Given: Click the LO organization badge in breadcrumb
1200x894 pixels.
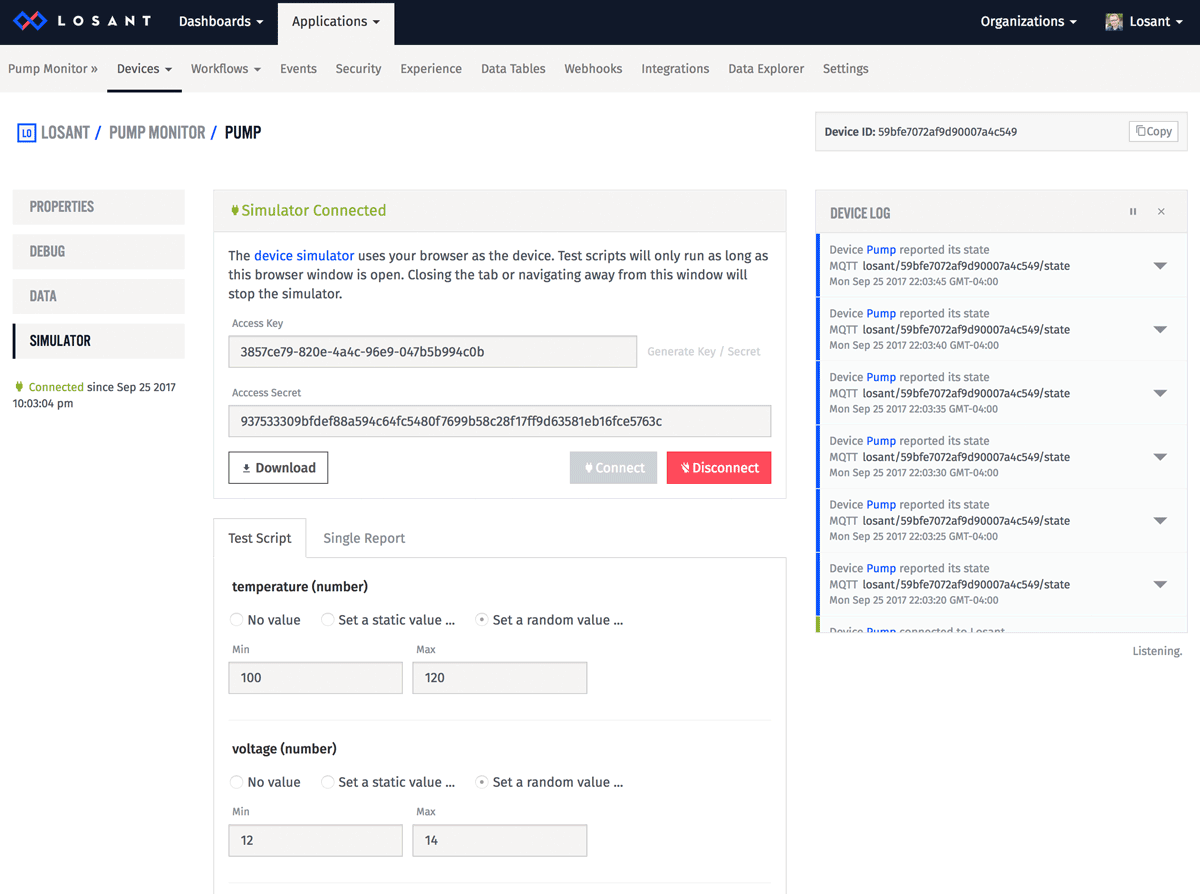Looking at the screenshot, I should click(26, 132).
